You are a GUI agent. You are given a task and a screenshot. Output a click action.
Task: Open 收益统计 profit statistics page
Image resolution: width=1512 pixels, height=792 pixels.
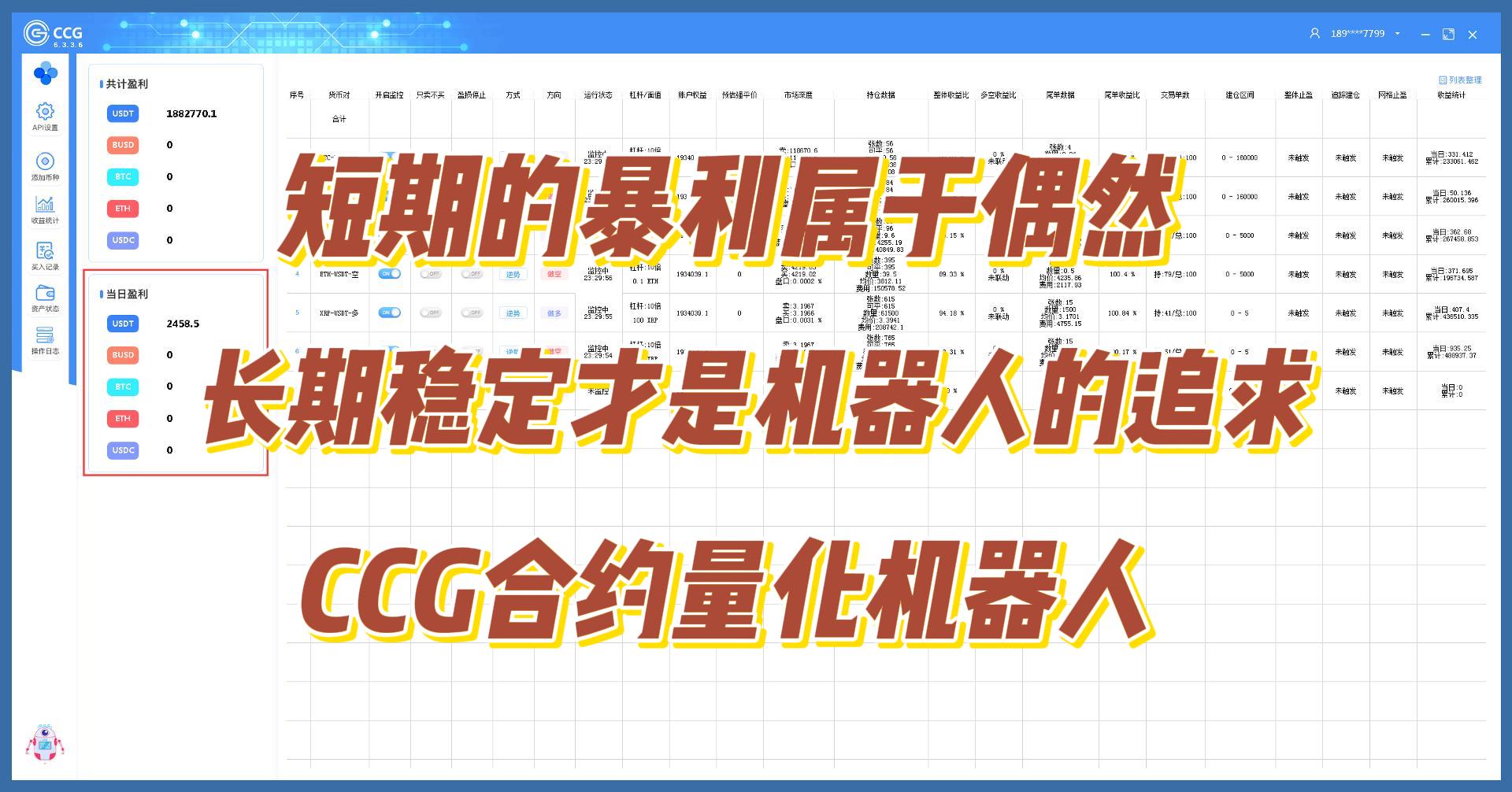[45, 209]
